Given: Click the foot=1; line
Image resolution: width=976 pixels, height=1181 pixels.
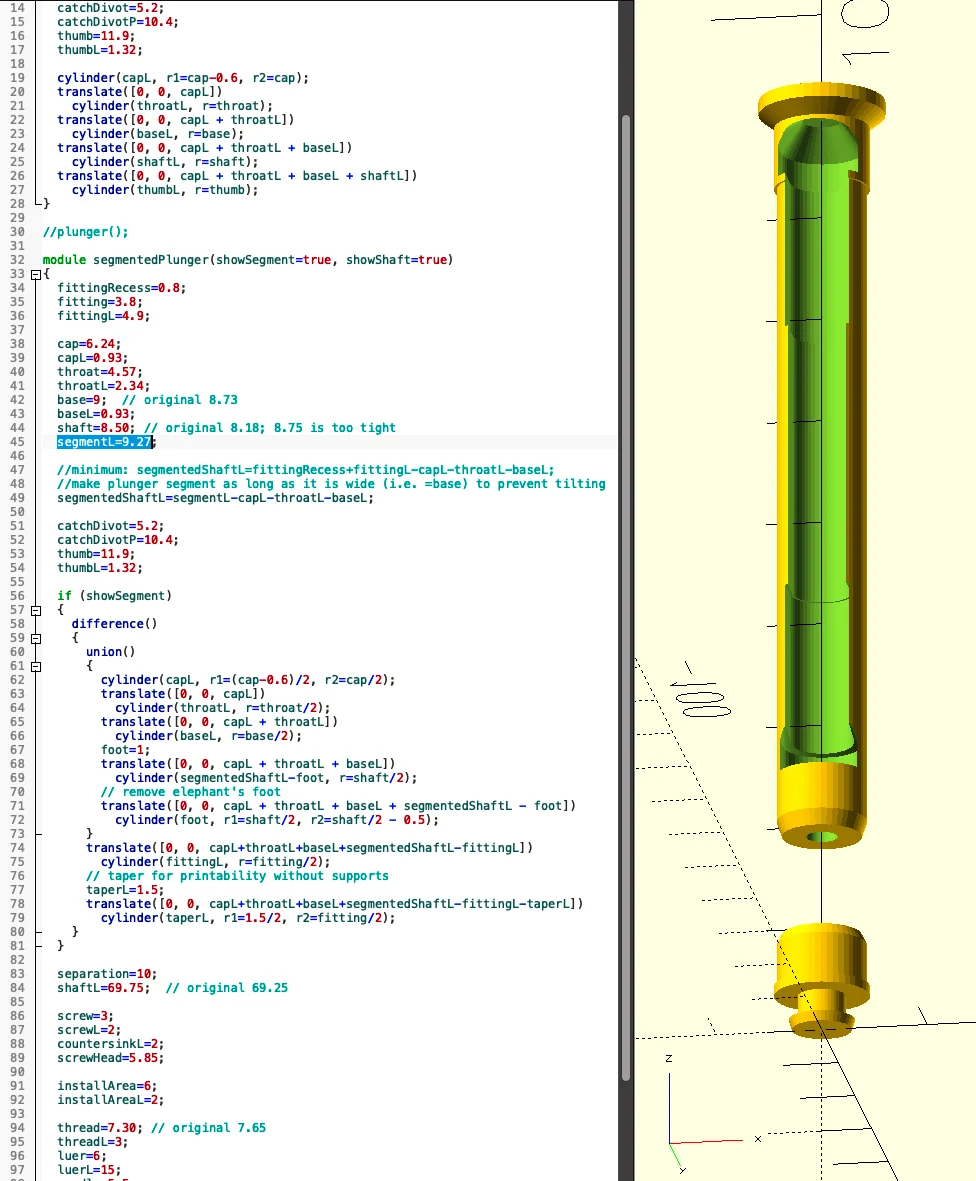Looking at the screenshot, I should (x=126, y=749).
